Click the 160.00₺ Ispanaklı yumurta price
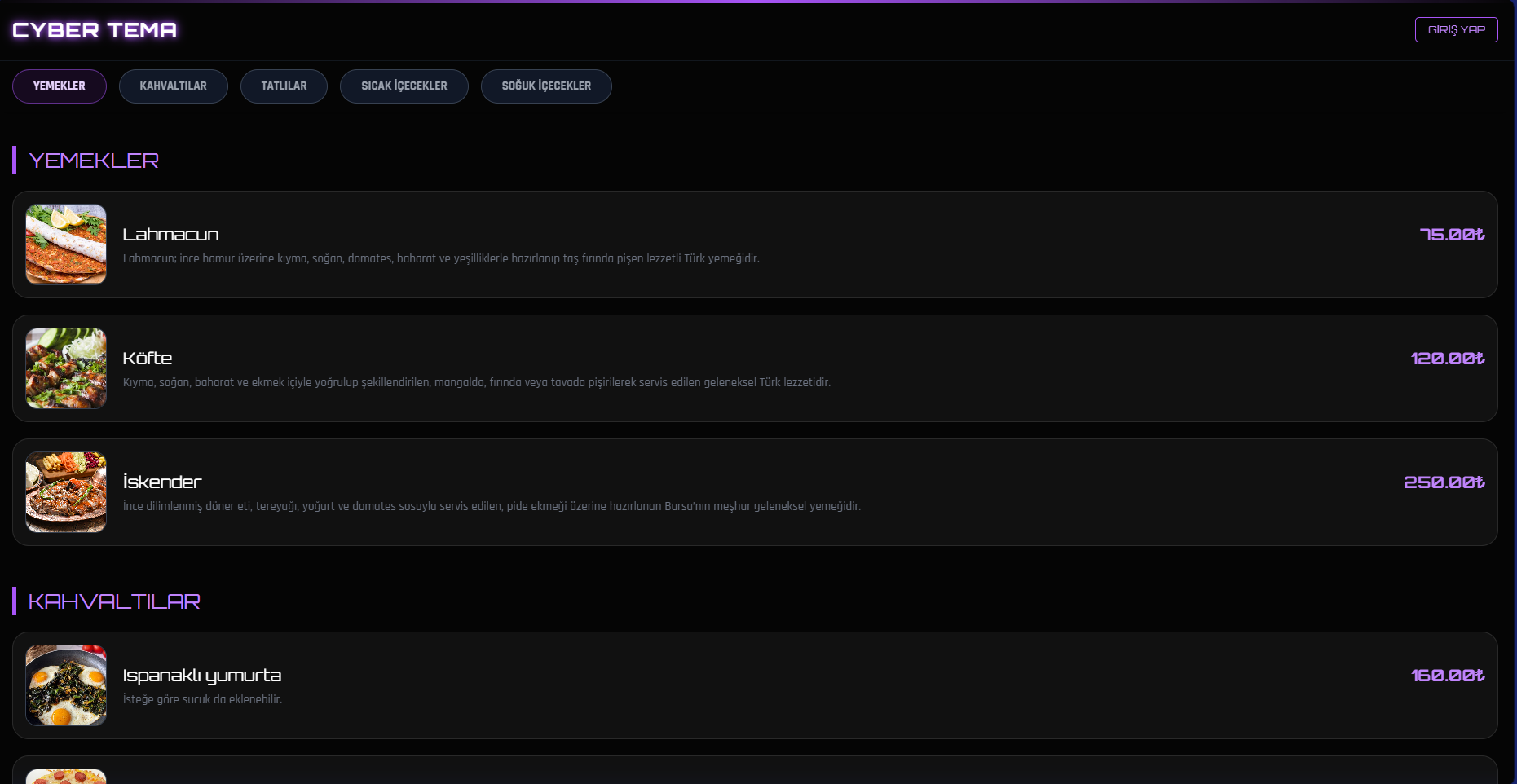This screenshot has height=784, width=1517. (x=1449, y=675)
